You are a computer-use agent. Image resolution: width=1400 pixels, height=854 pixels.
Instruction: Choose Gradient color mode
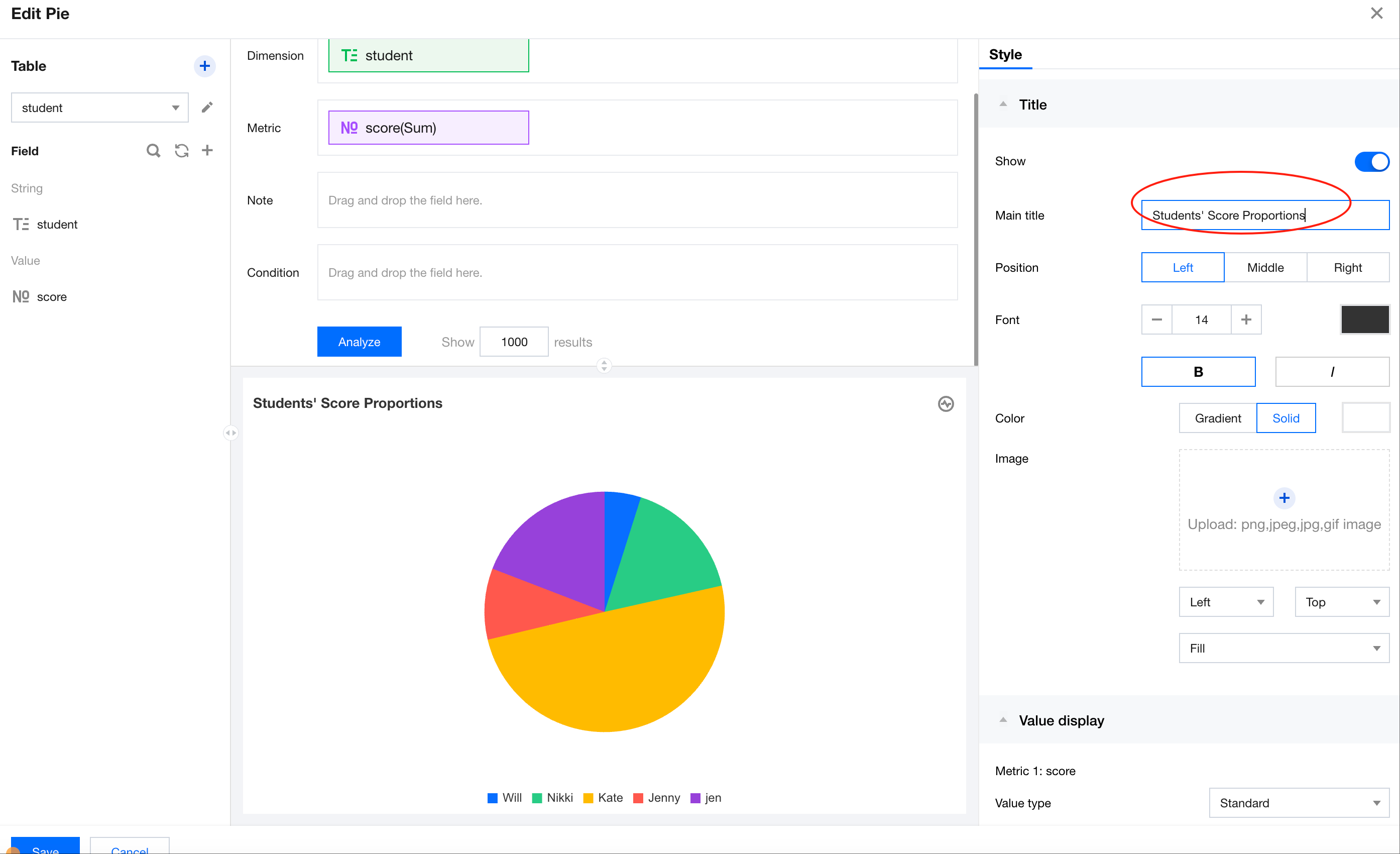tap(1217, 418)
